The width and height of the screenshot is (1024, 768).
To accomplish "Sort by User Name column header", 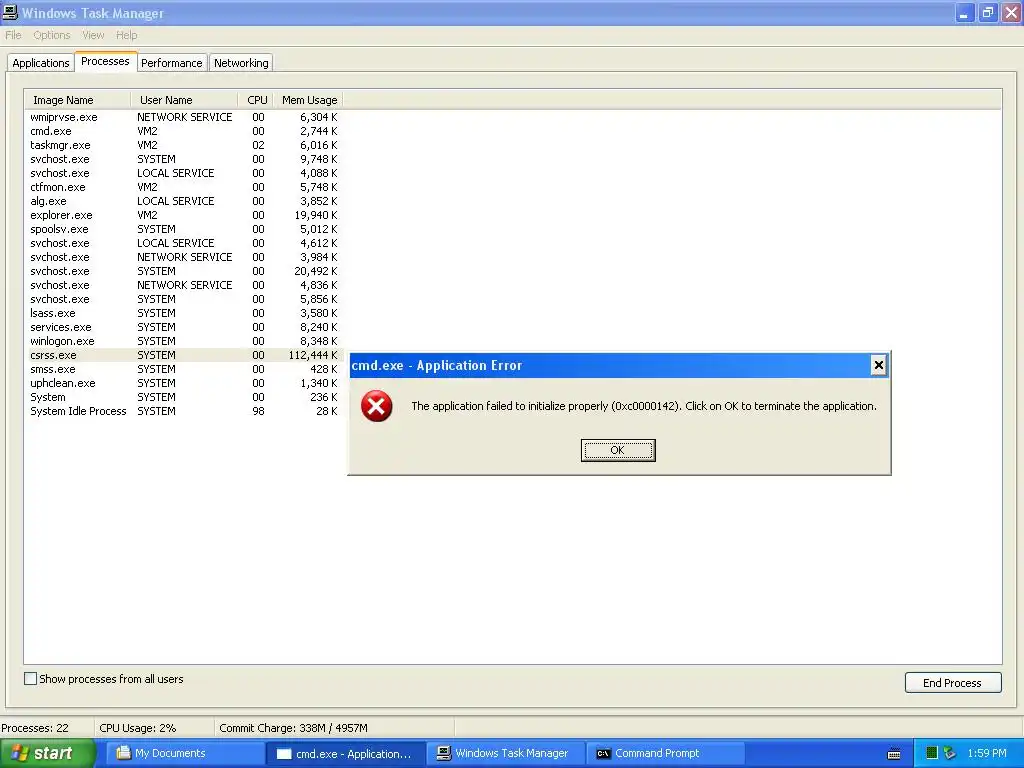I will (184, 100).
